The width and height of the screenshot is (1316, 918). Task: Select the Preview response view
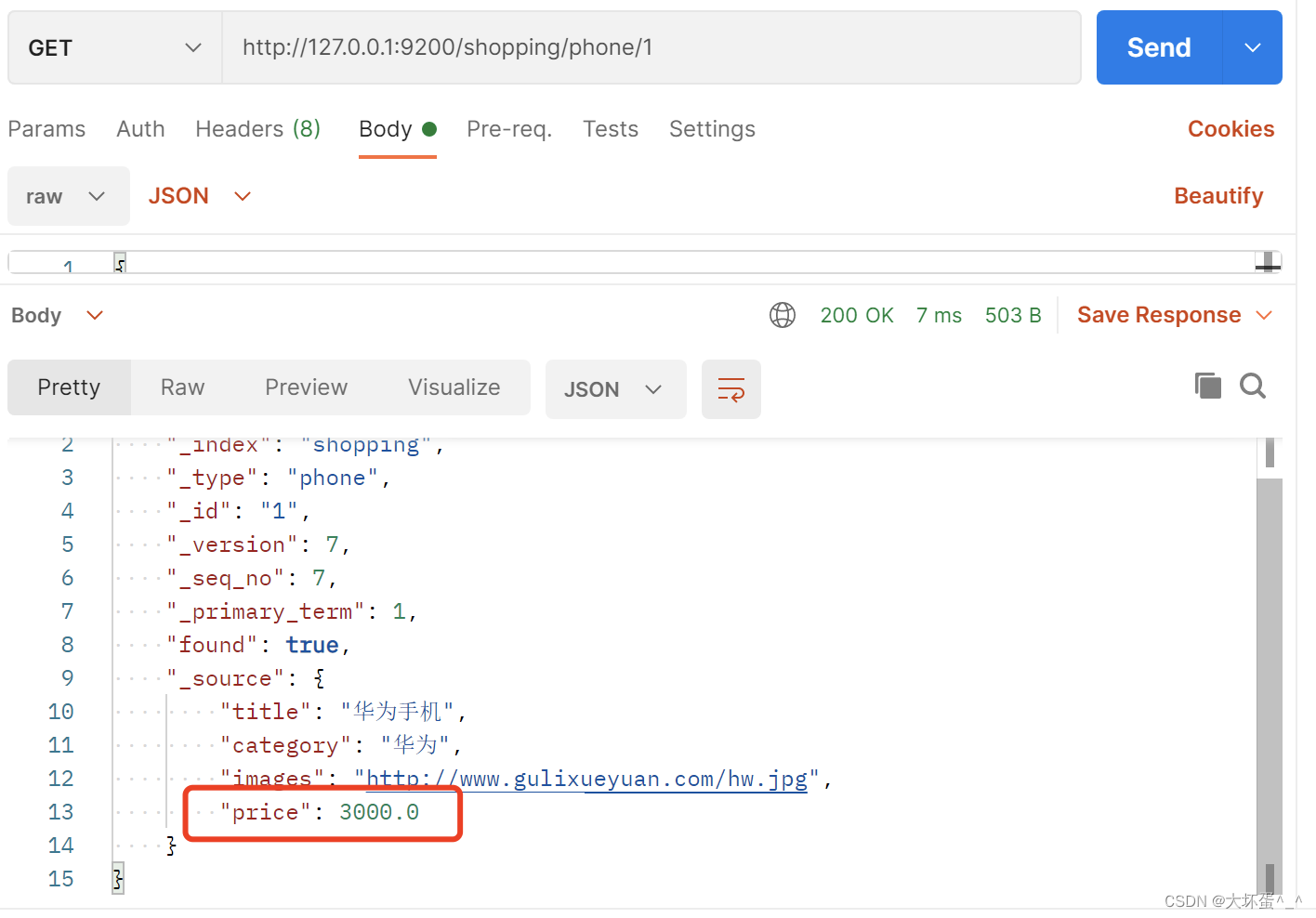tap(306, 387)
